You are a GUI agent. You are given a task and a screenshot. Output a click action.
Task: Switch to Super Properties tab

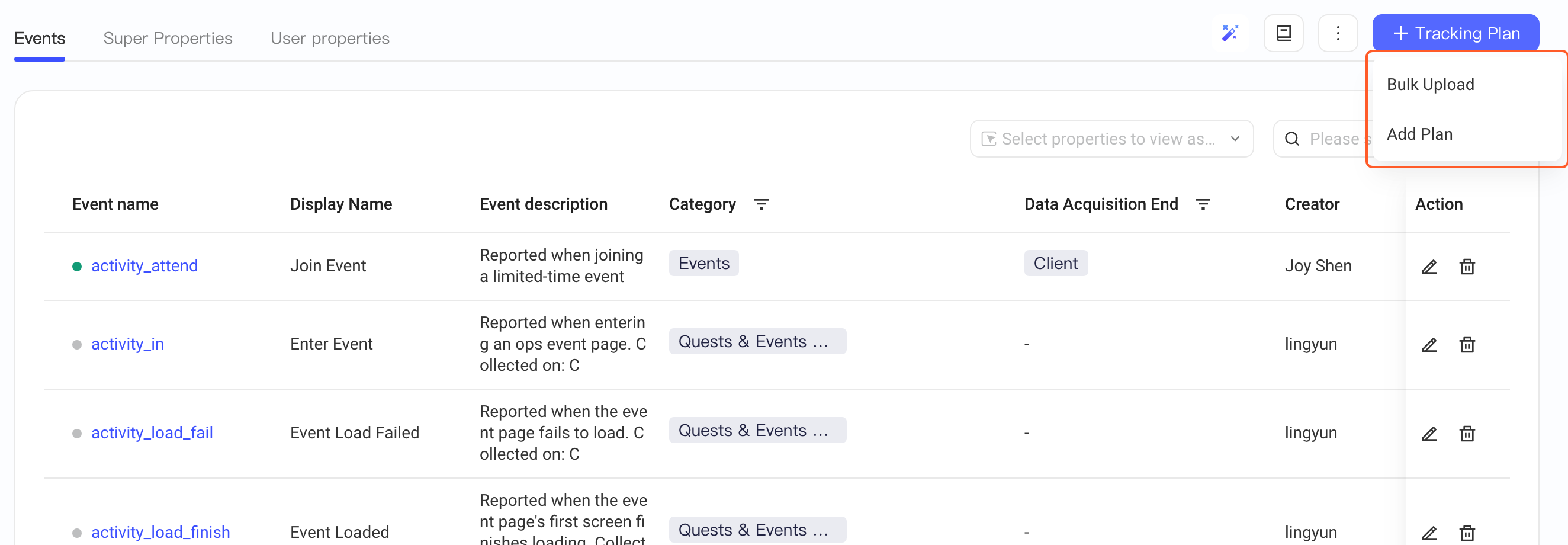(x=168, y=38)
